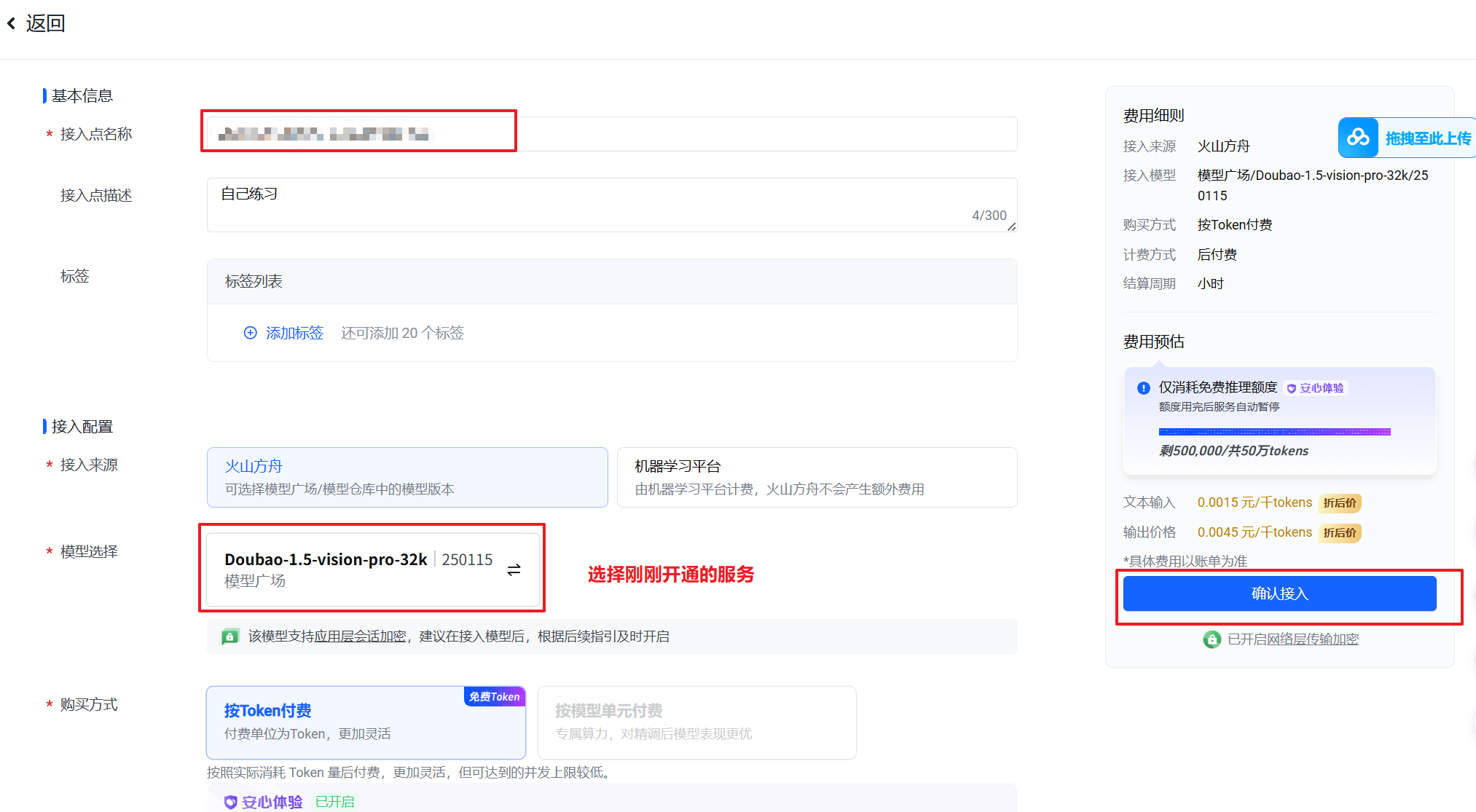
Task: Click the back arrow icon
Action: [x=12, y=24]
